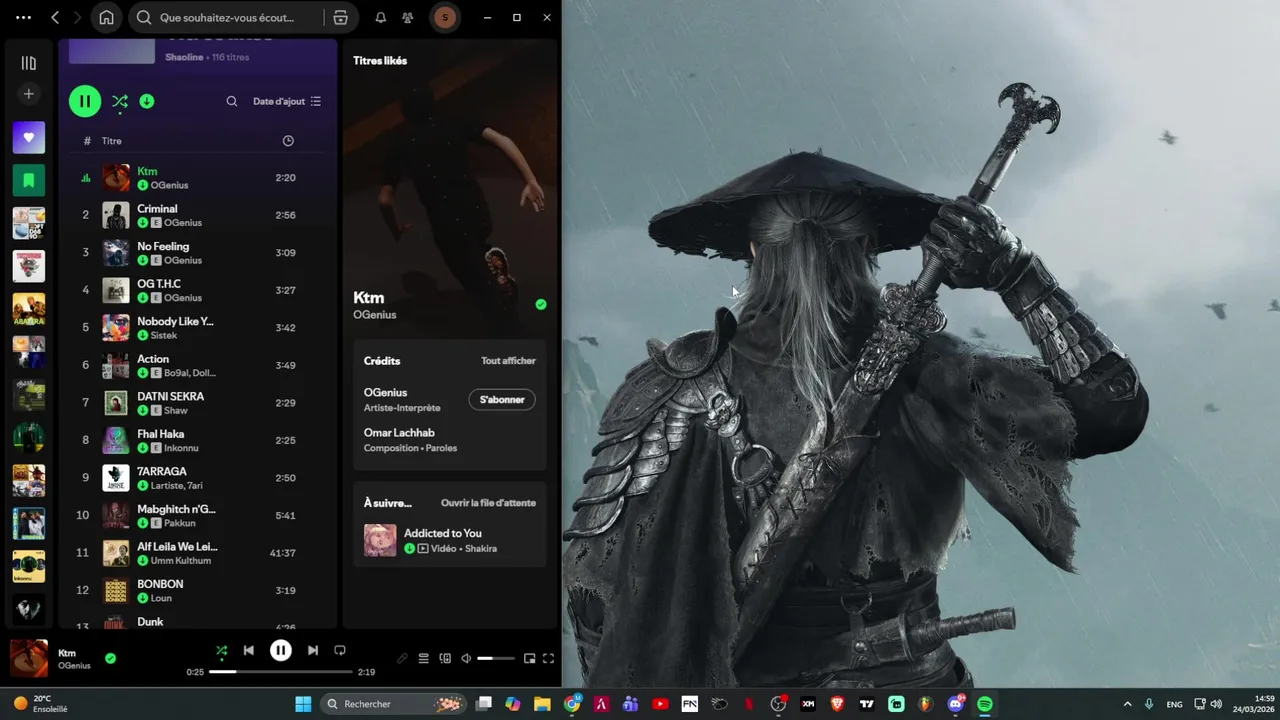Play the track Nobody Like You by Sistek
The image size is (1280, 720).
click(x=198, y=328)
